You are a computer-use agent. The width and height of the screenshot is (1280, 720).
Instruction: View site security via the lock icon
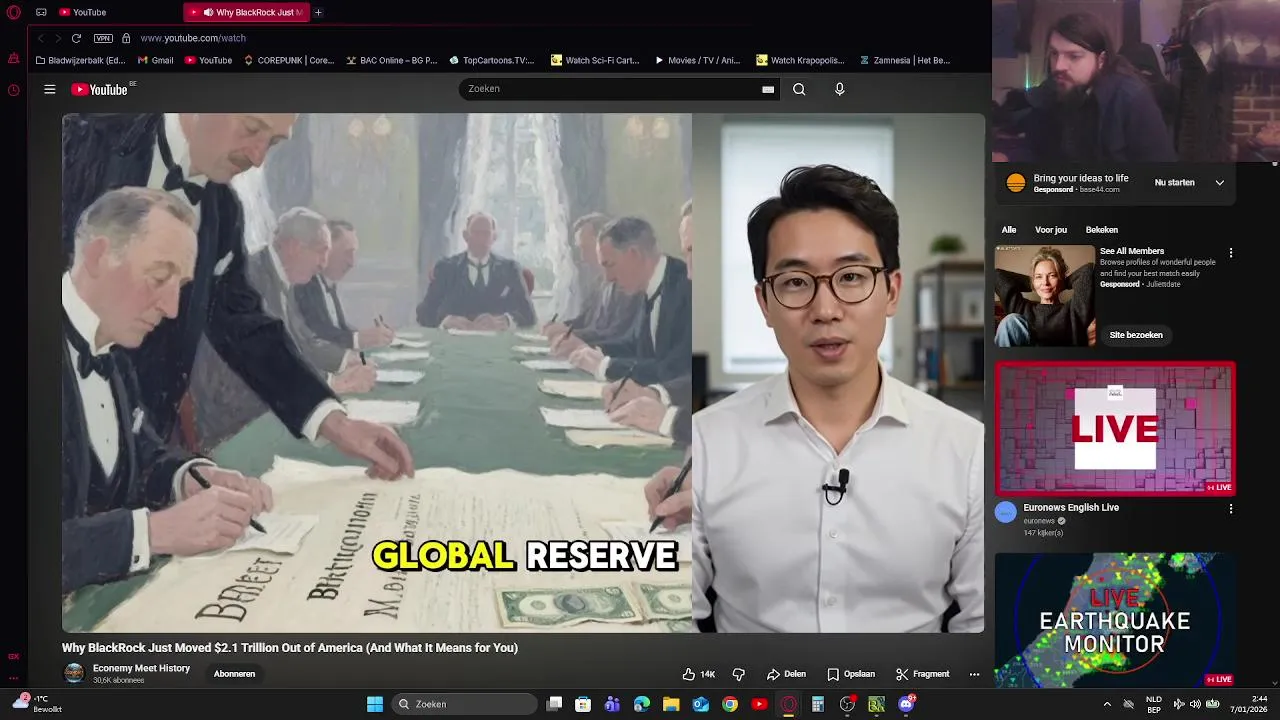tap(126, 38)
